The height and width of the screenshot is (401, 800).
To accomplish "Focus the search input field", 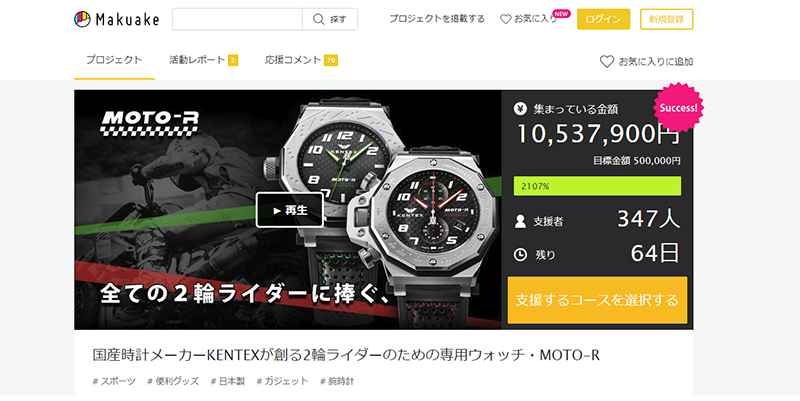I will [x=237, y=19].
